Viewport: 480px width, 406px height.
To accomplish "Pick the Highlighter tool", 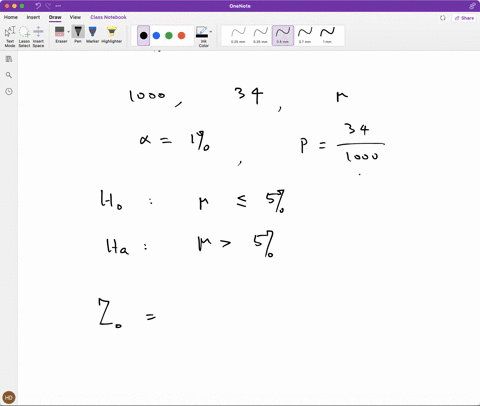I will click(112, 35).
